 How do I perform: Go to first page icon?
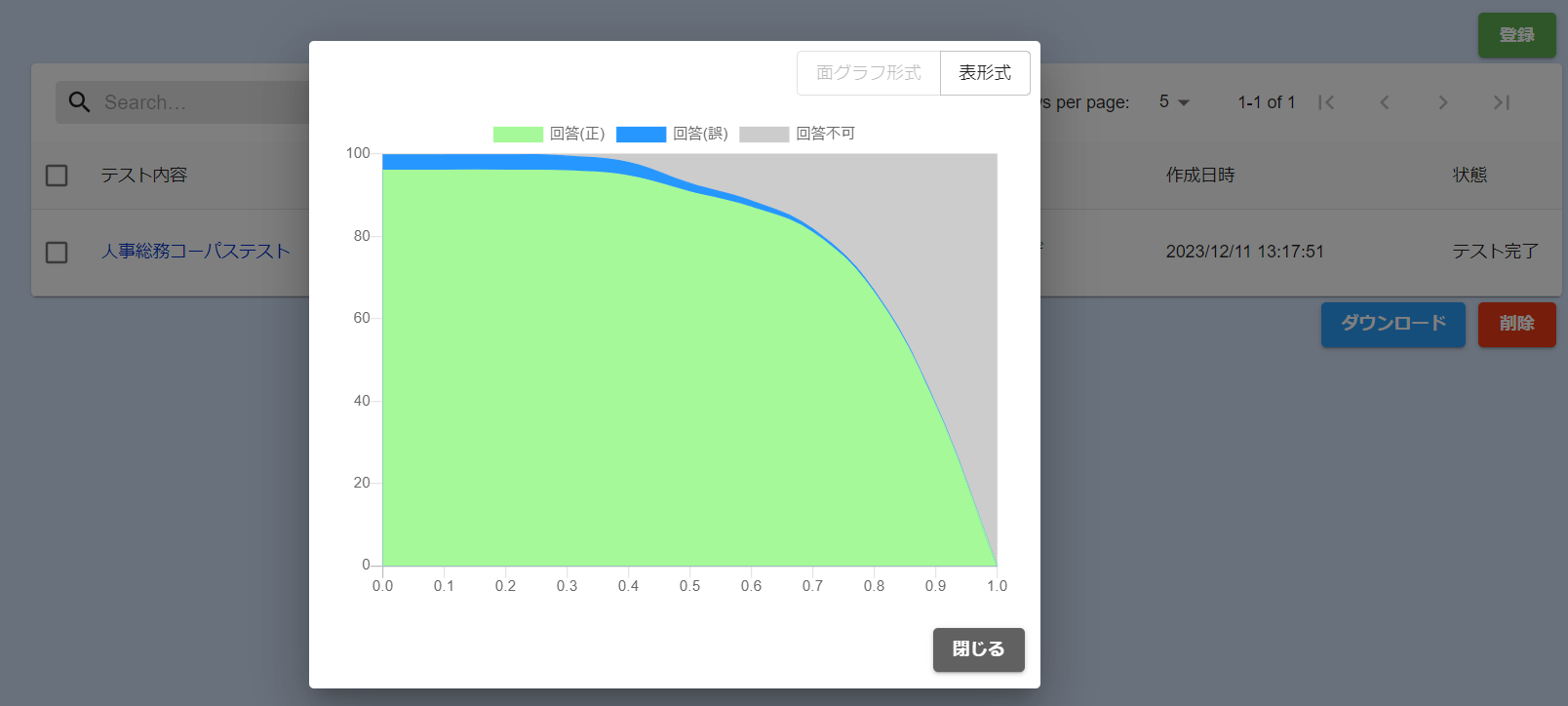tap(1326, 102)
